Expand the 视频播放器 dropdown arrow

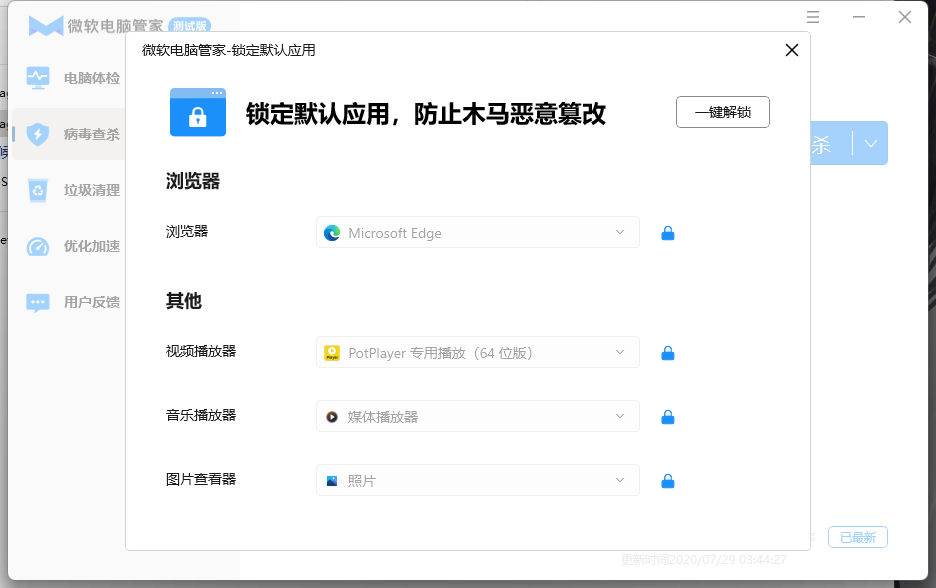coord(620,353)
